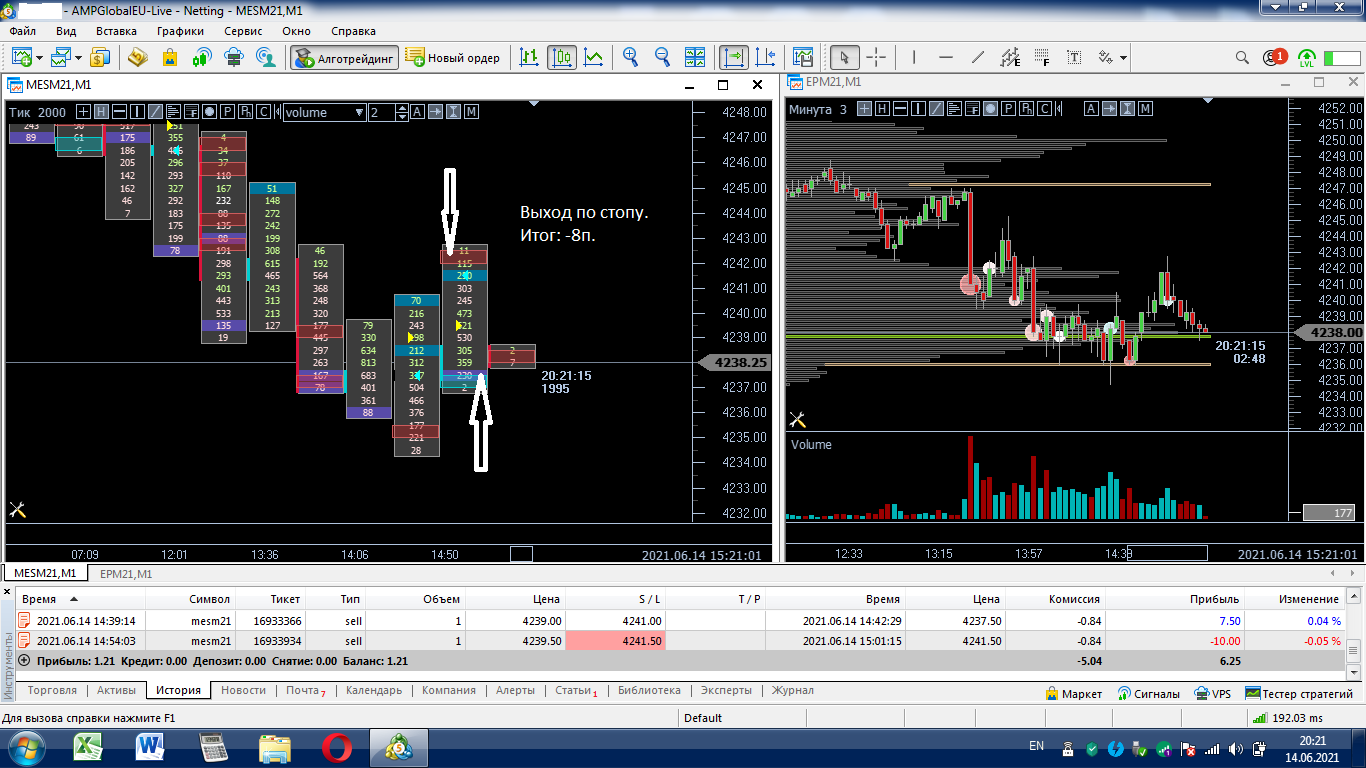Open the Графики menu
The height and width of the screenshot is (768, 1366).
coord(180,31)
